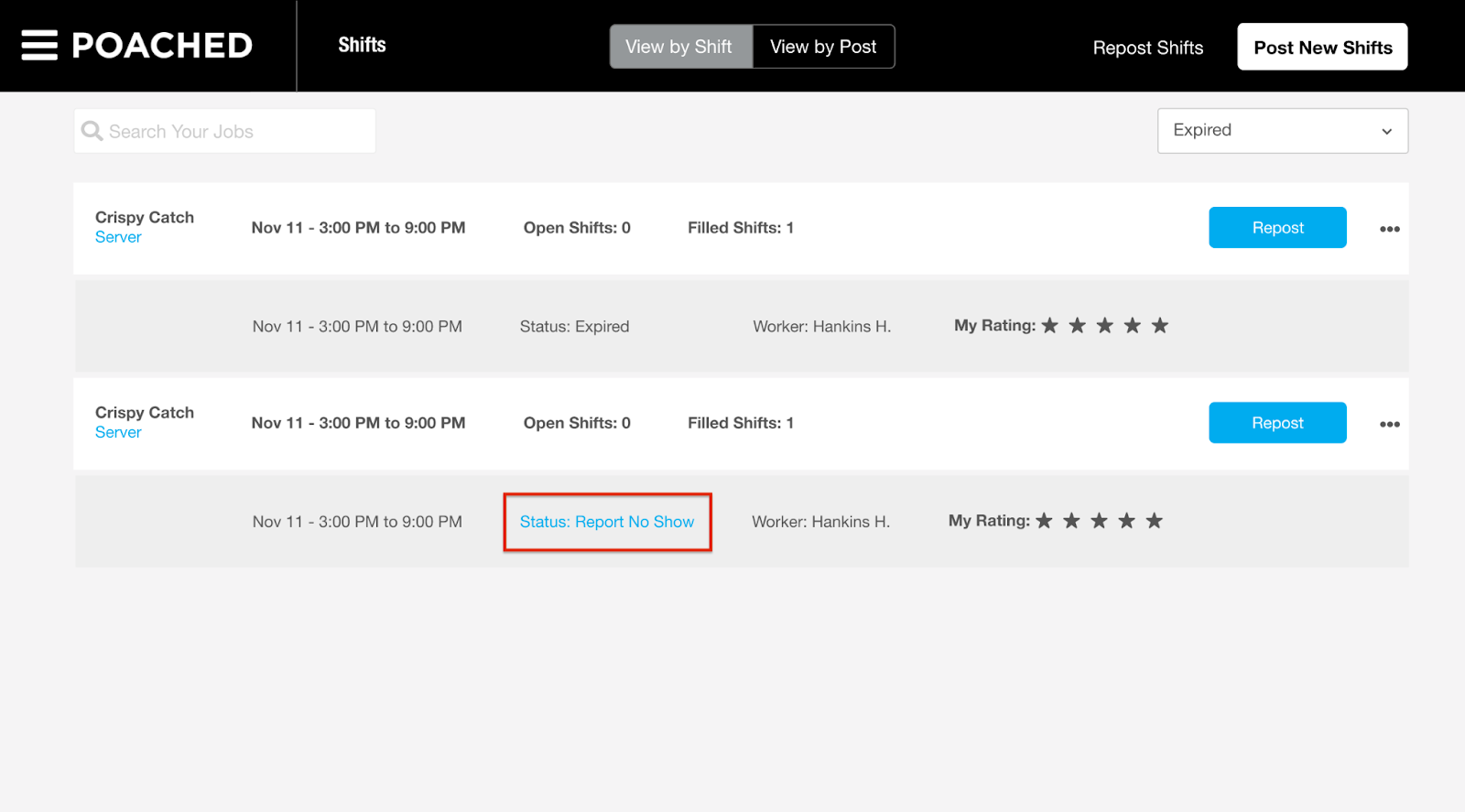Click Status: Report No Show link
The width and height of the screenshot is (1465, 812).
click(607, 522)
